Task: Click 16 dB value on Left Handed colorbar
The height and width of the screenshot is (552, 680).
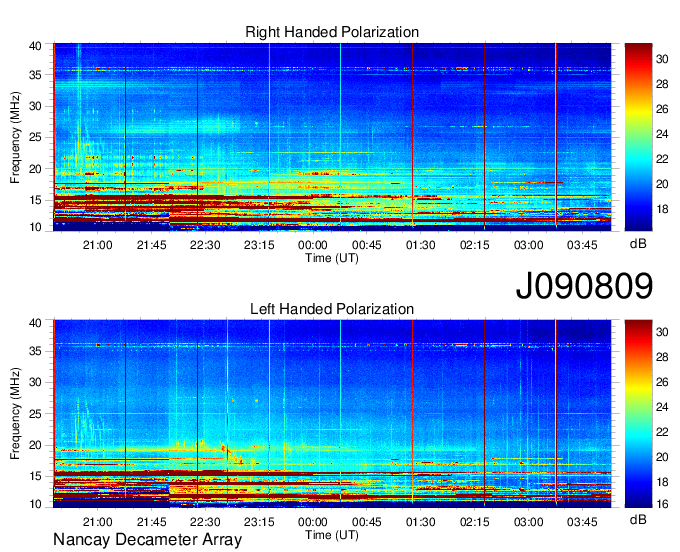Action: pos(662,503)
